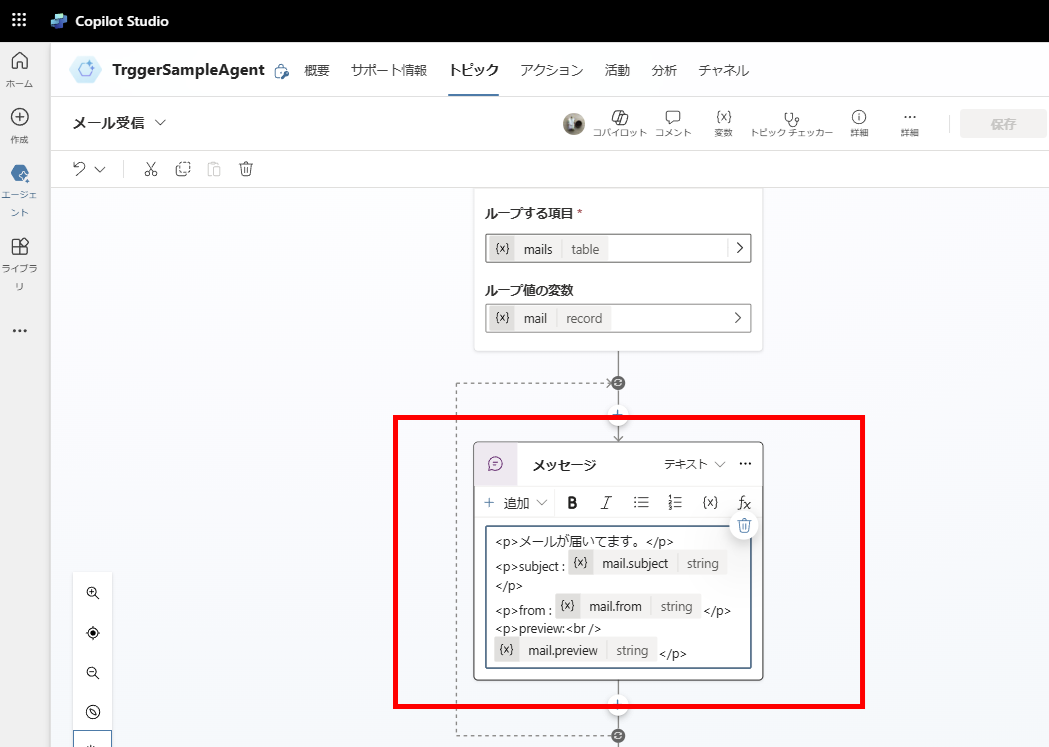Zoom in on the canvas
This screenshot has width=1049, height=747.
click(x=92, y=592)
